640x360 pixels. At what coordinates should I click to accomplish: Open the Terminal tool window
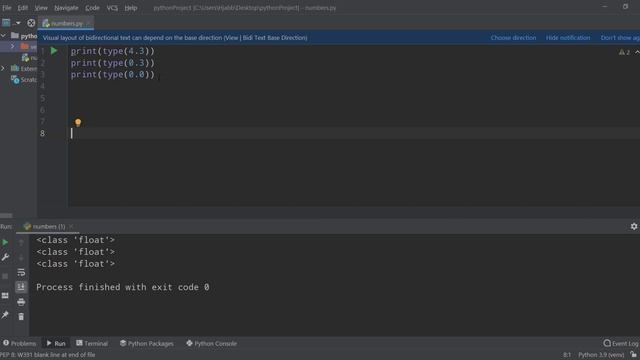coord(92,344)
